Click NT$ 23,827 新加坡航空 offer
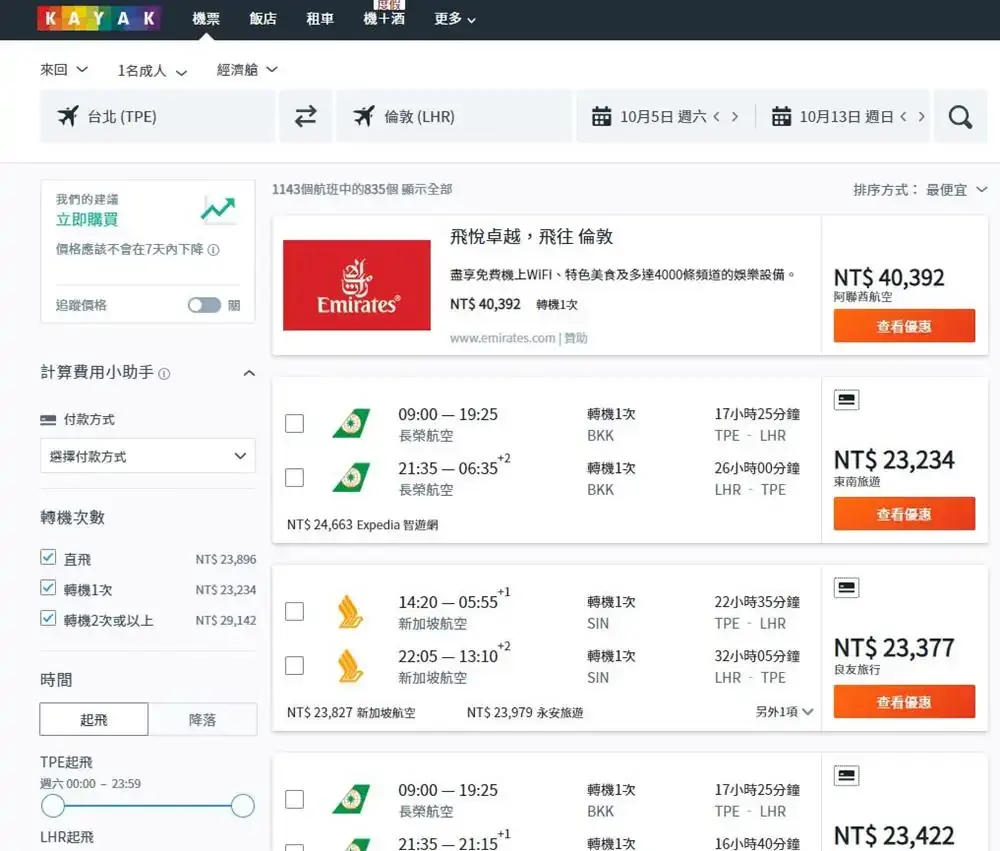This screenshot has width=1000, height=851. click(351, 713)
